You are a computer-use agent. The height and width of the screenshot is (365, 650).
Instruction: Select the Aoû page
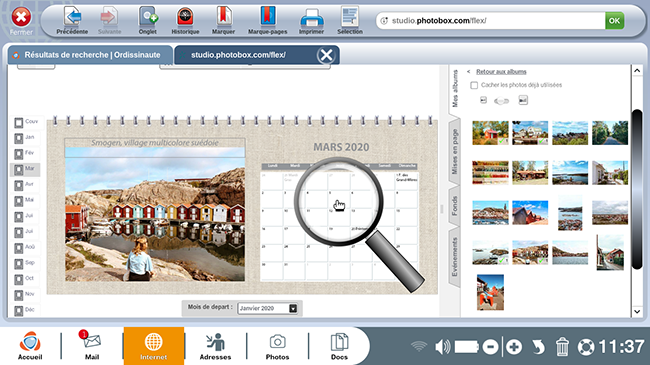tap(26, 248)
